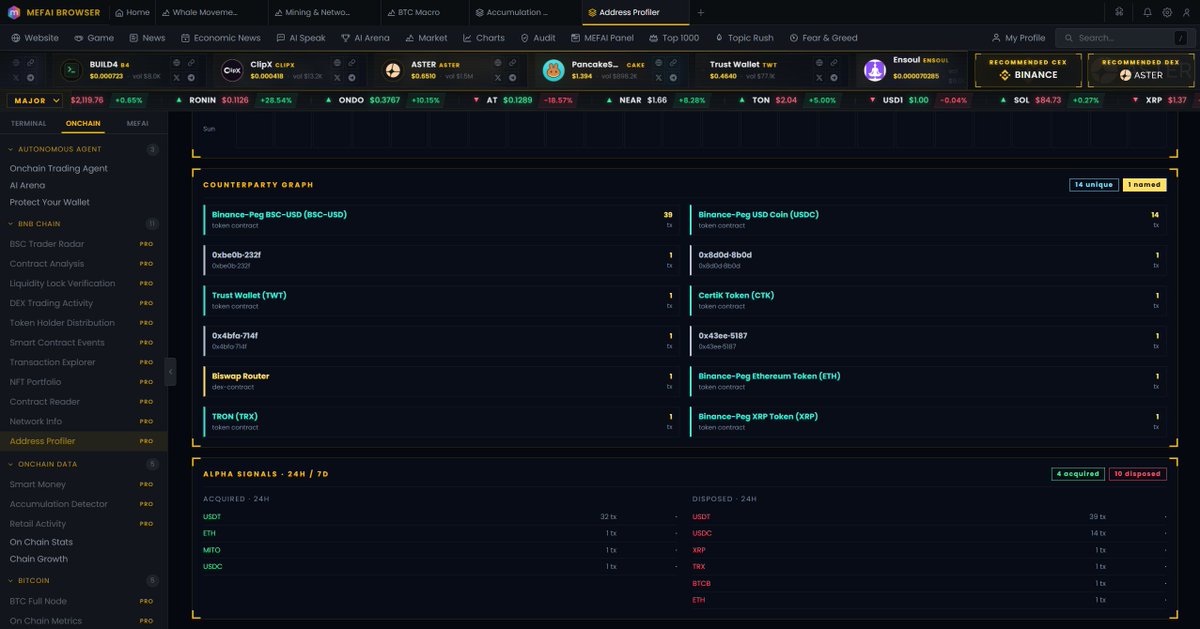Viewport: 1200px width, 629px height.
Task: Open Market in the toolbar
Action: coord(425,38)
